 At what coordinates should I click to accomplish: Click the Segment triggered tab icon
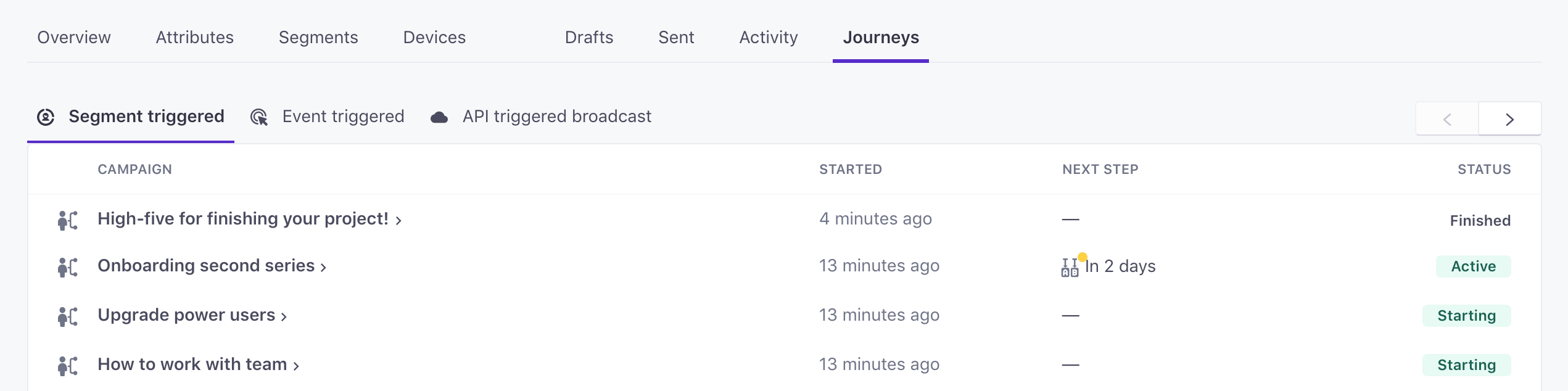tap(46, 117)
